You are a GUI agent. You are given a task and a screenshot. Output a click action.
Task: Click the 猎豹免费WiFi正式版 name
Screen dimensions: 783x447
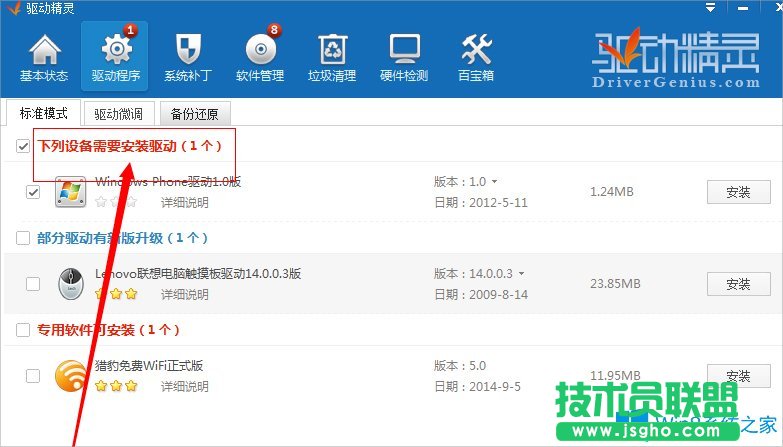[x=149, y=365]
